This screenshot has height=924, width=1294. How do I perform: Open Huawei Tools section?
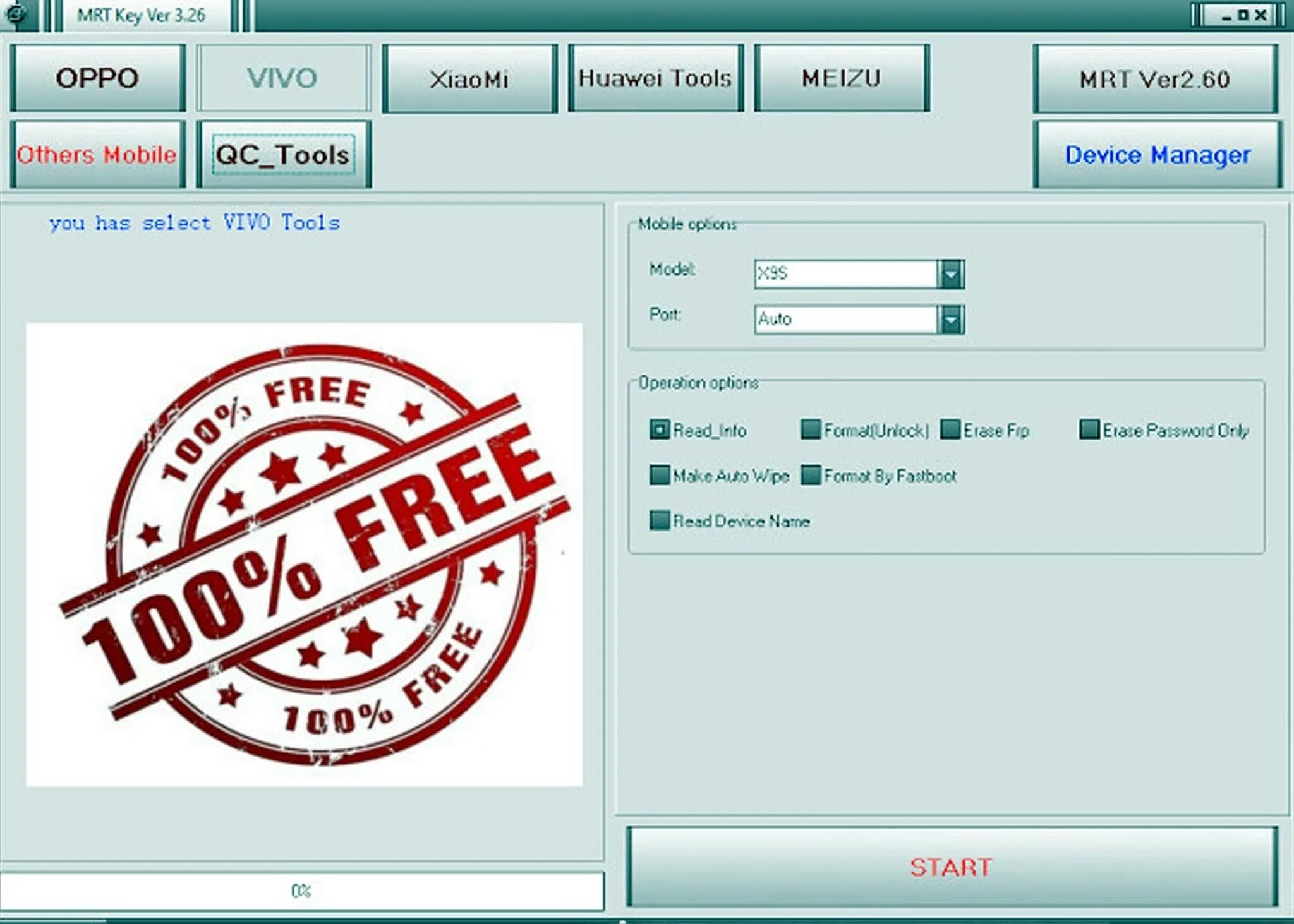click(x=655, y=78)
